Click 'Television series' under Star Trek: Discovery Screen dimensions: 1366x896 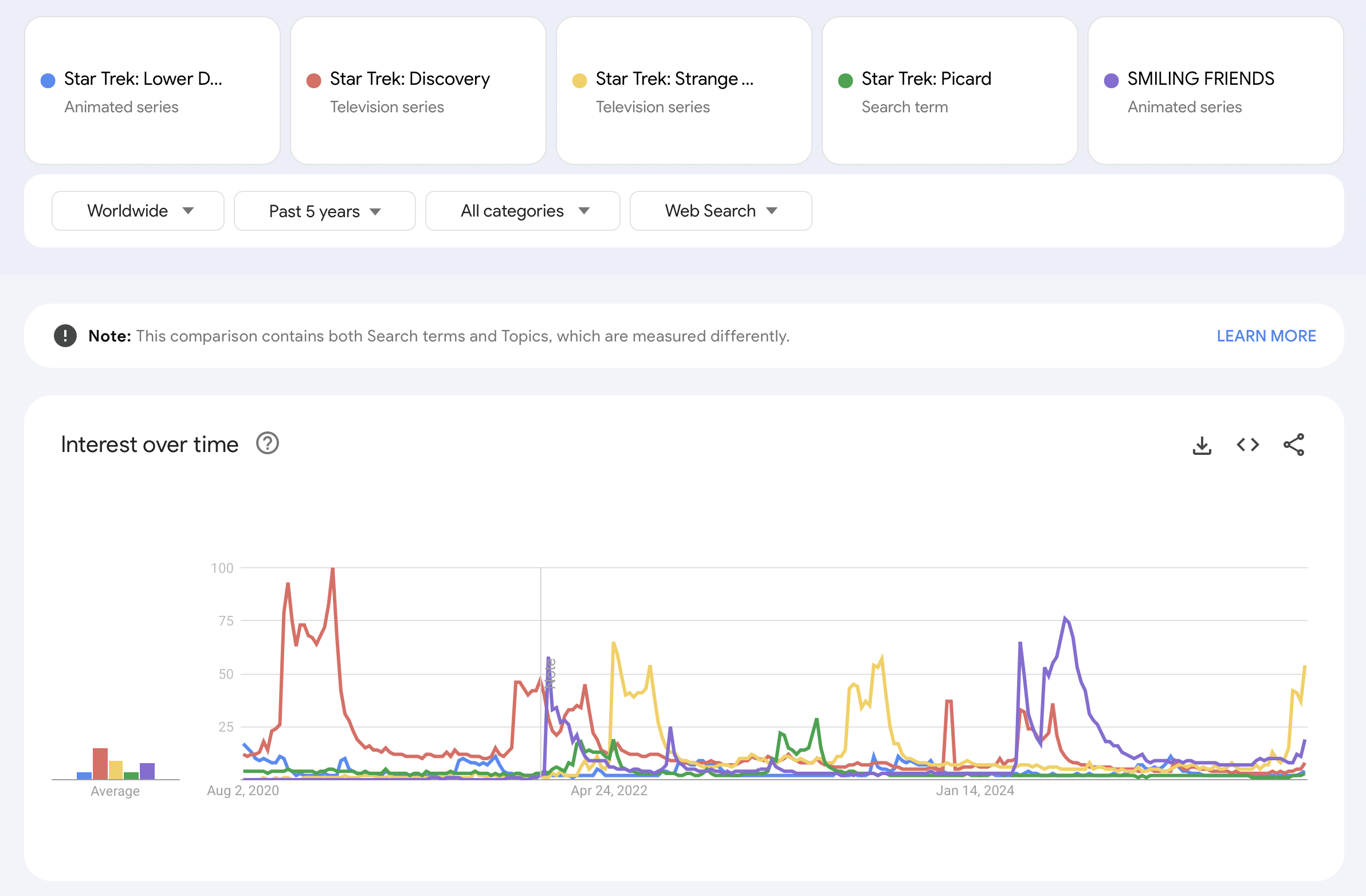(x=387, y=107)
